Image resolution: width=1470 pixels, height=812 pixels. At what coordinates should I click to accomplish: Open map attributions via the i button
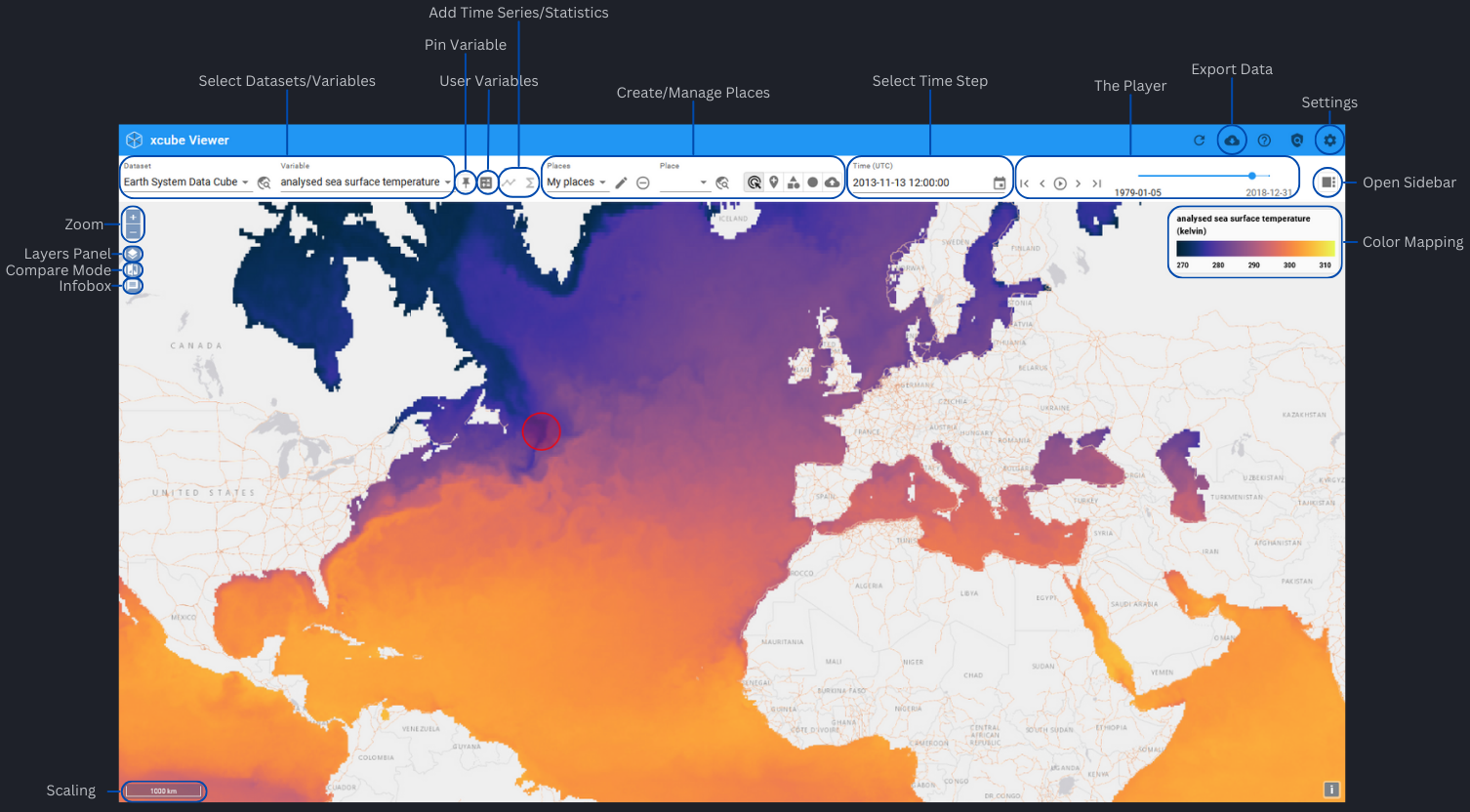[1331, 790]
